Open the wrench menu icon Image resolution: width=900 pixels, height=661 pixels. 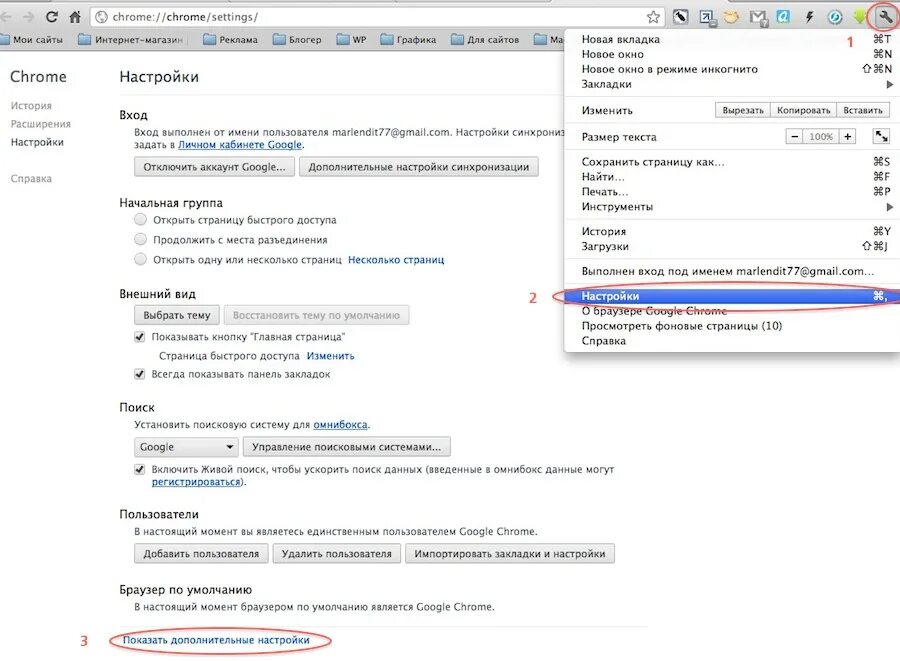pos(885,17)
